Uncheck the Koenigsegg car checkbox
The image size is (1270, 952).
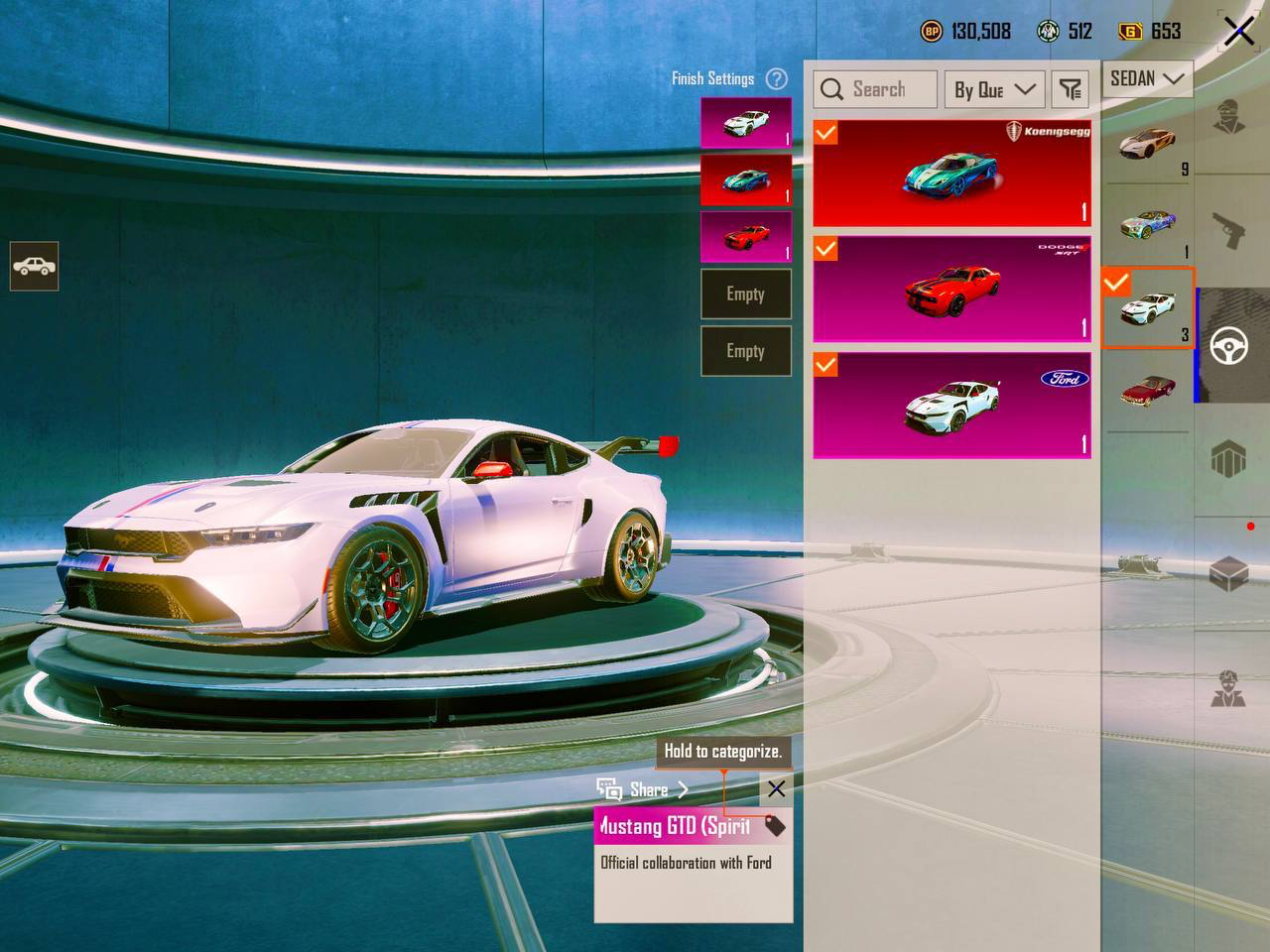click(825, 132)
